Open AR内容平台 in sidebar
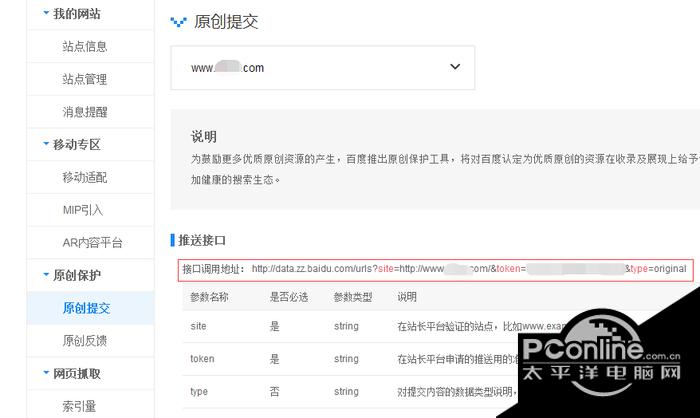The height and width of the screenshot is (418, 700). [x=92, y=242]
